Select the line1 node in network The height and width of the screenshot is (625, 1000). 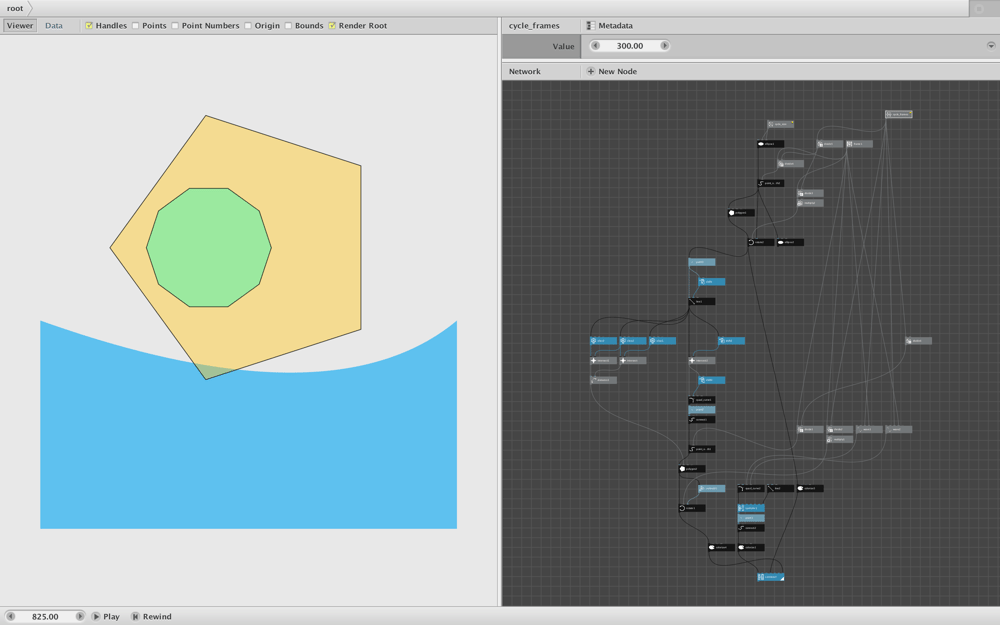702,302
